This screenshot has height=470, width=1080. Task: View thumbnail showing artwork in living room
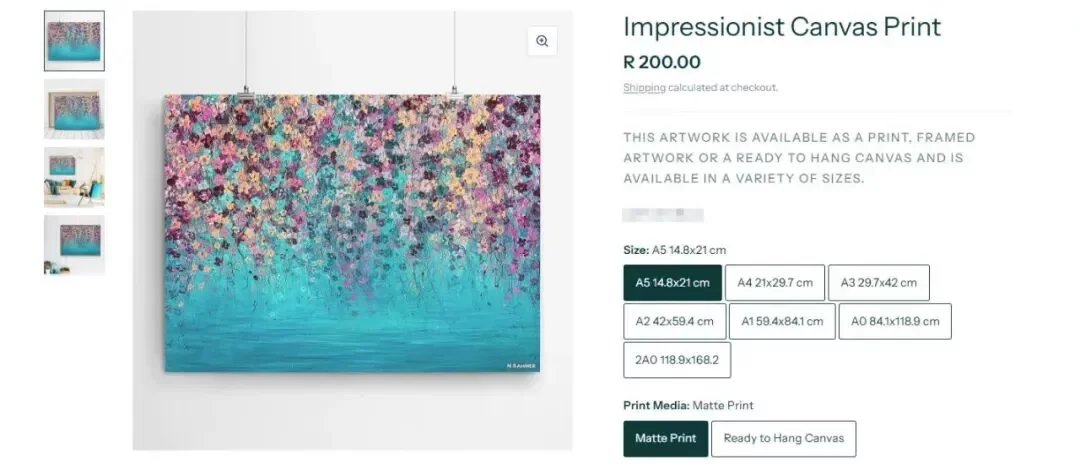(x=74, y=177)
